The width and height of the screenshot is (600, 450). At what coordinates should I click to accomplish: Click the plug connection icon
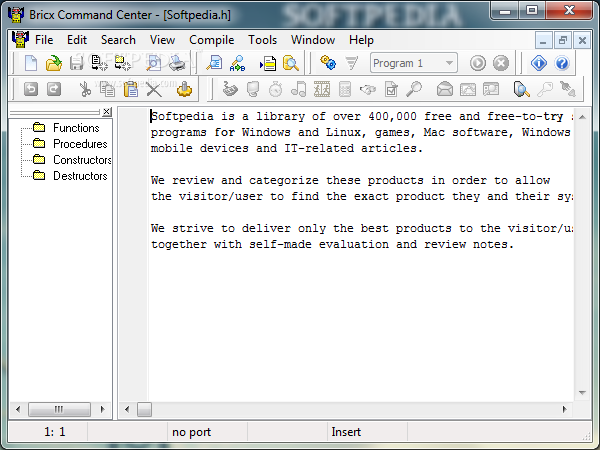567,89
